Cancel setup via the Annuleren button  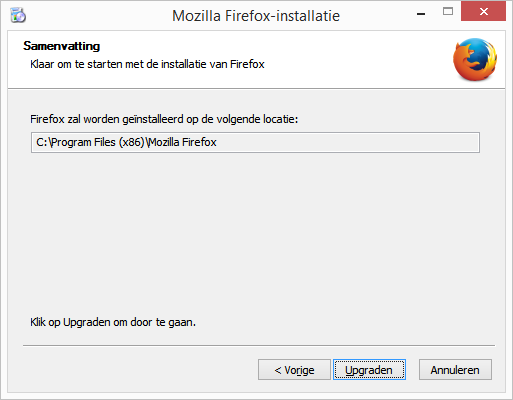click(x=455, y=369)
